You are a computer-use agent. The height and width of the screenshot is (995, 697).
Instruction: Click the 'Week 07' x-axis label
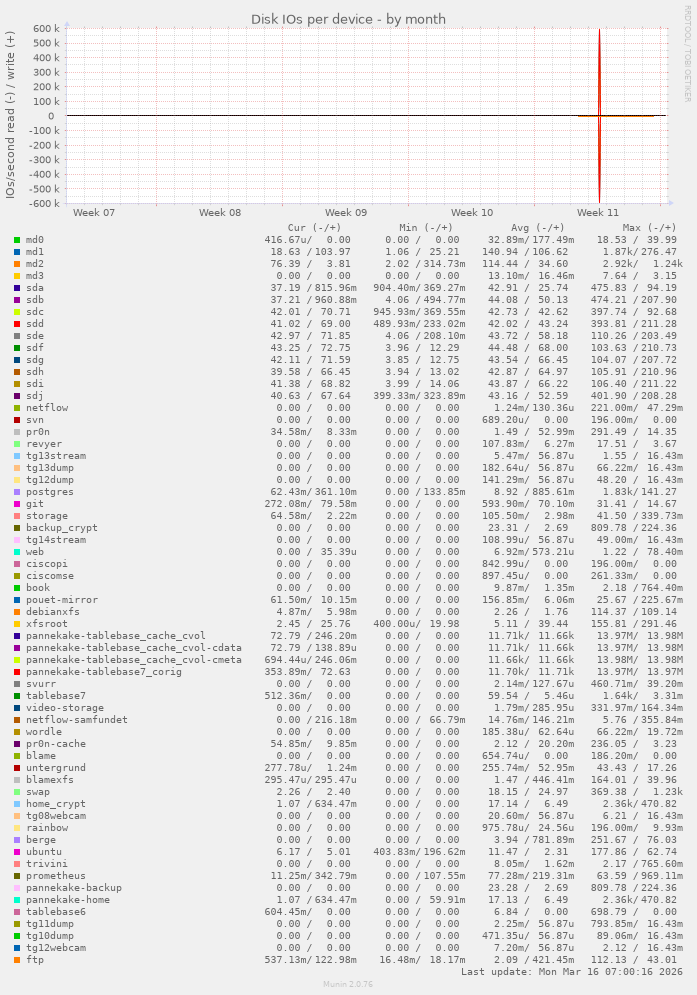(x=94, y=213)
